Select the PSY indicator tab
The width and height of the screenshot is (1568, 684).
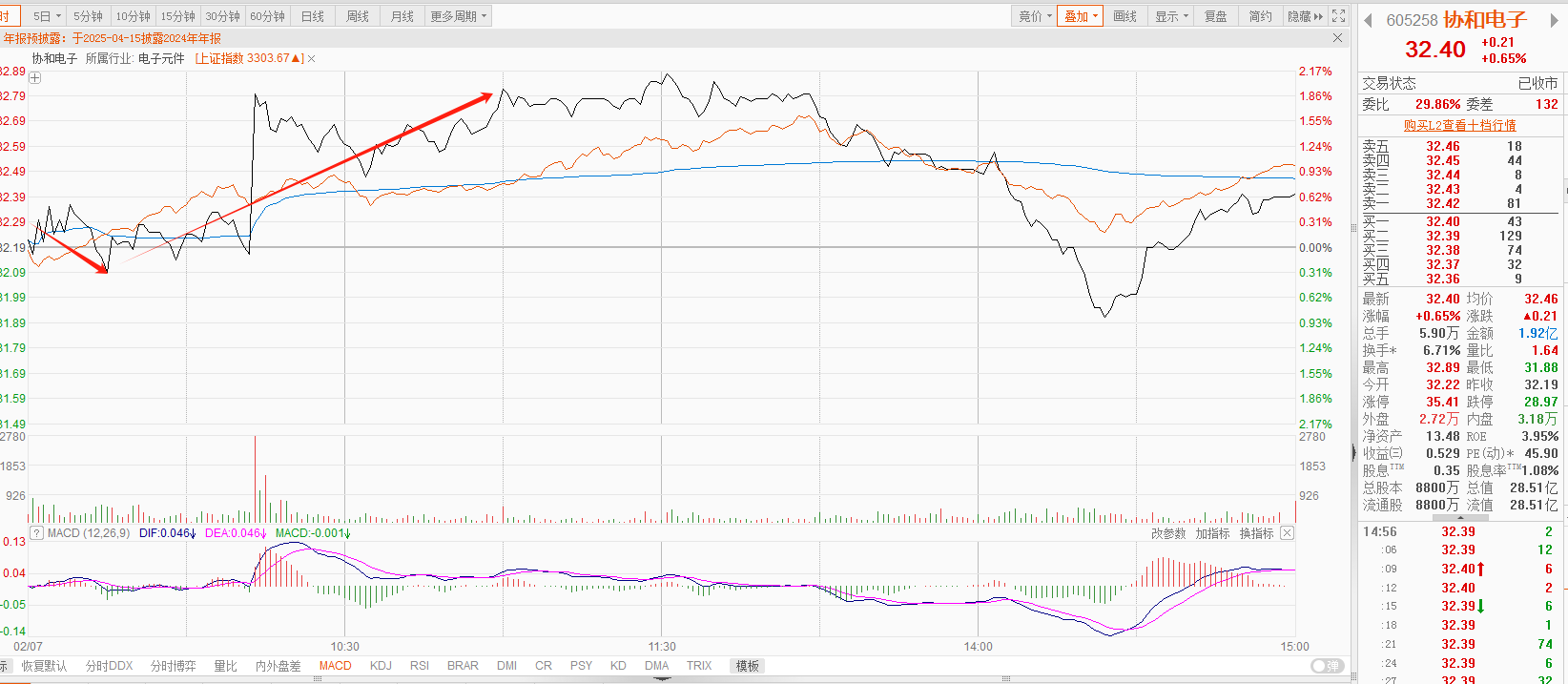point(581,666)
